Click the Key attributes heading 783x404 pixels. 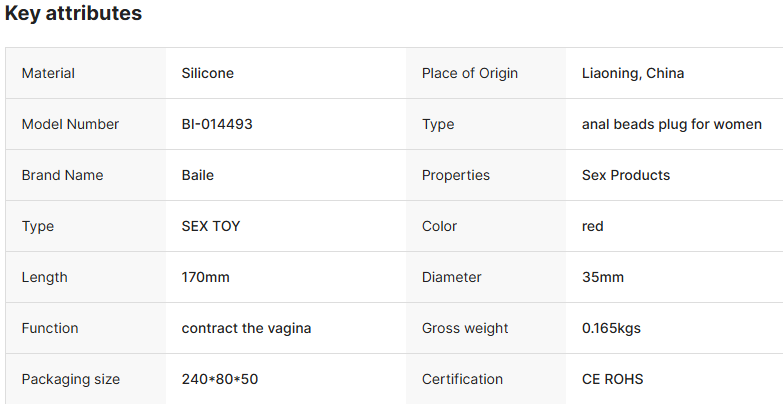pos(73,13)
